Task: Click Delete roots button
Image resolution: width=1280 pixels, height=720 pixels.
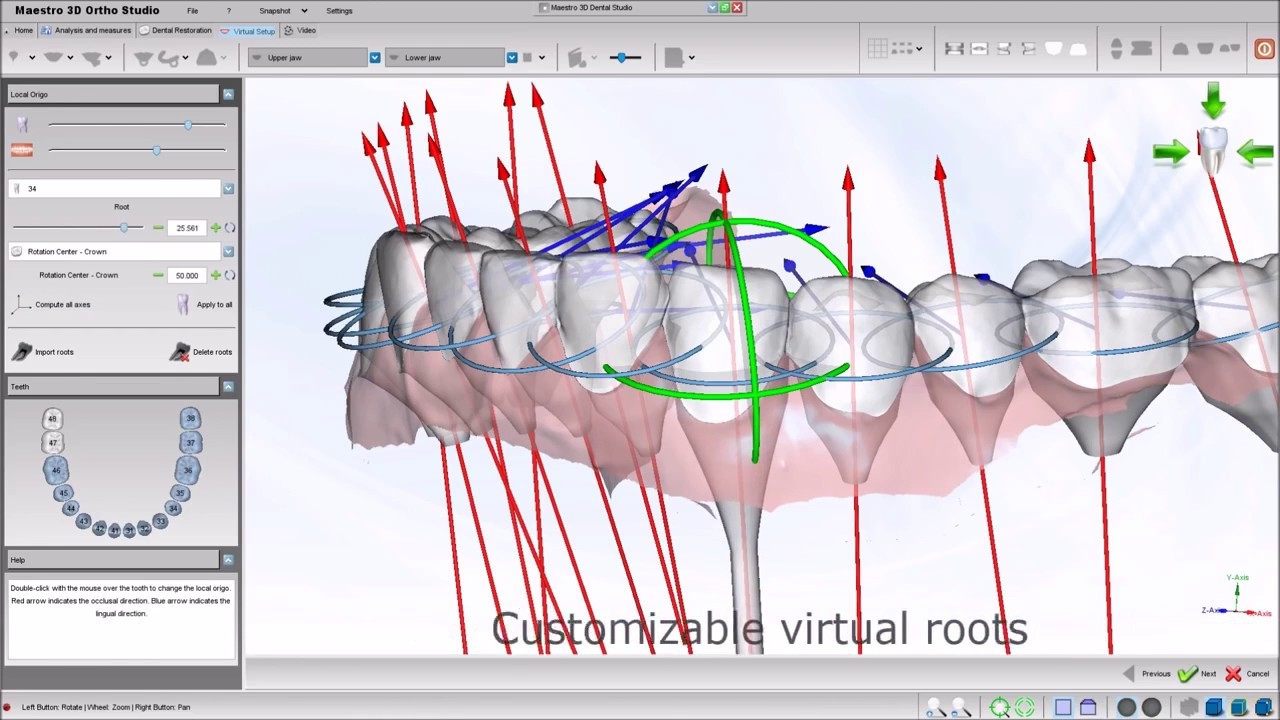Action: coord(202,352)
